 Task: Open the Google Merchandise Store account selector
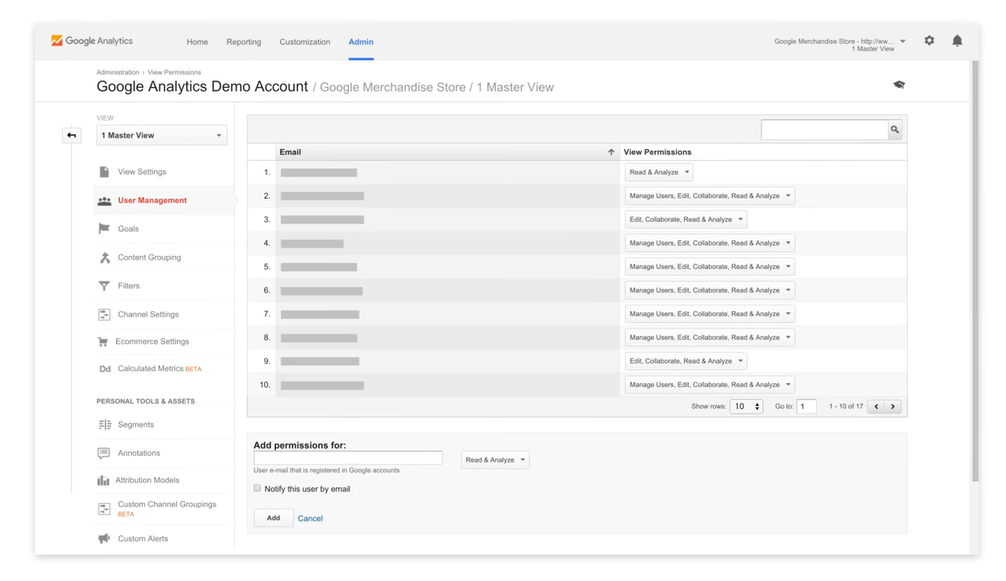click(840, 44)
